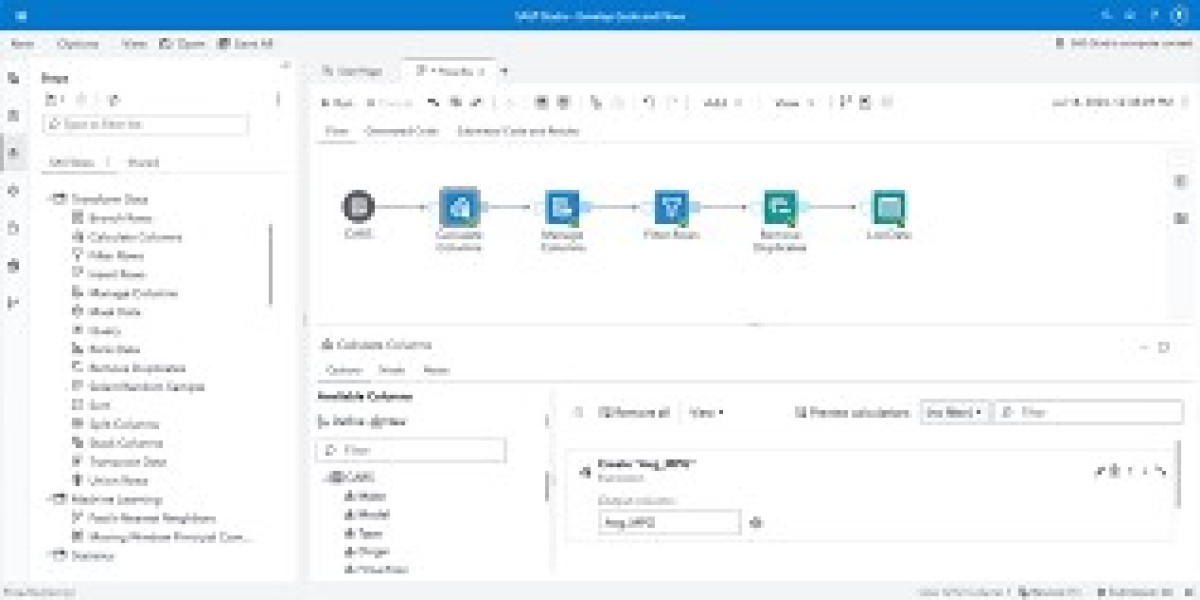Click the Cancel button in flow toolbar
1200x600 pixels.
(x=390, y=102)
